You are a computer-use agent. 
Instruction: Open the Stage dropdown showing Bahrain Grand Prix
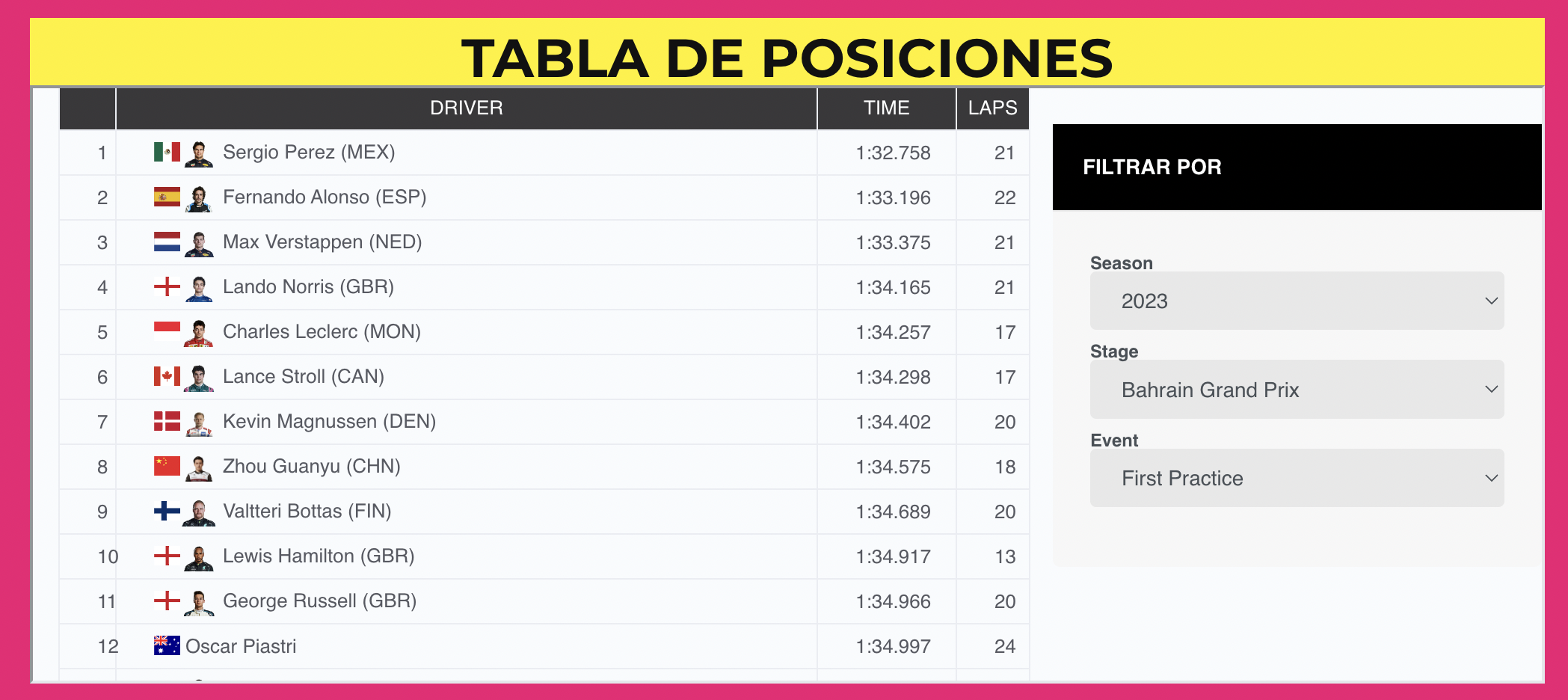(x=1297, y=390)
